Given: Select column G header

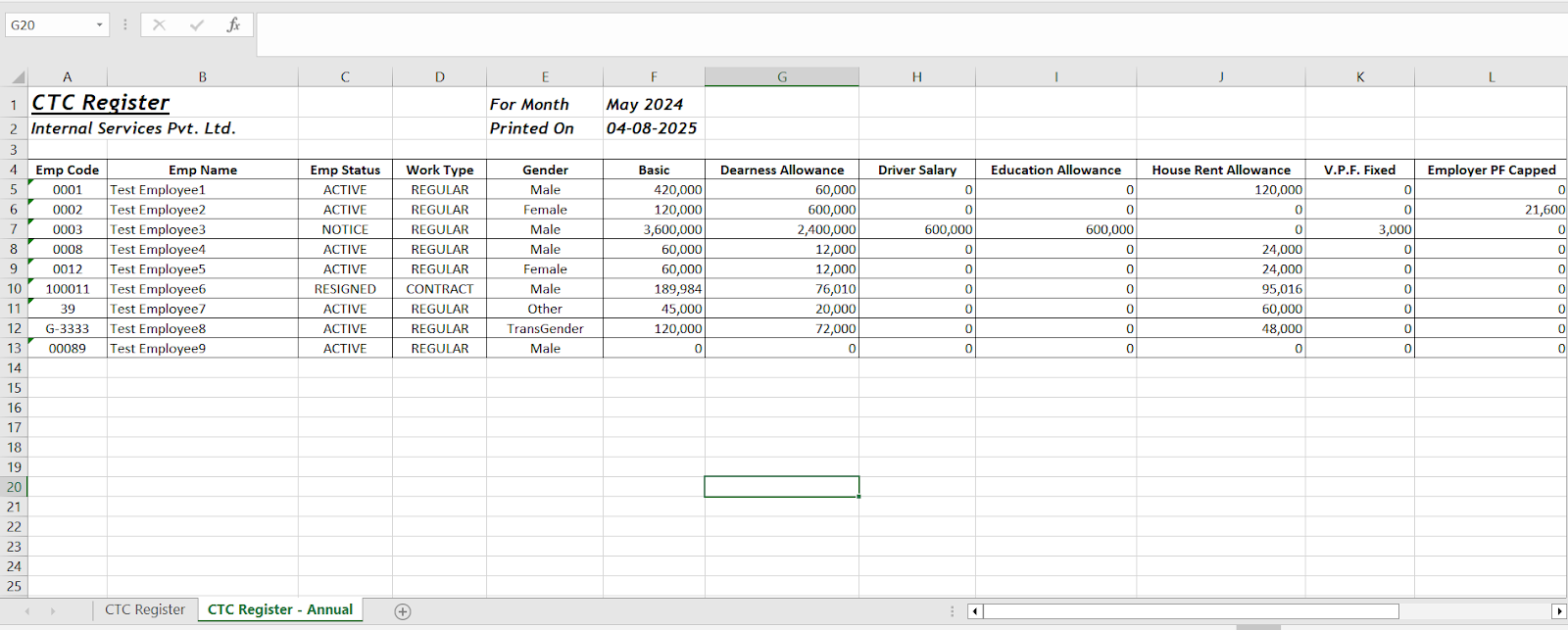Looking at the screenshot, I should (x=781, y=77).
